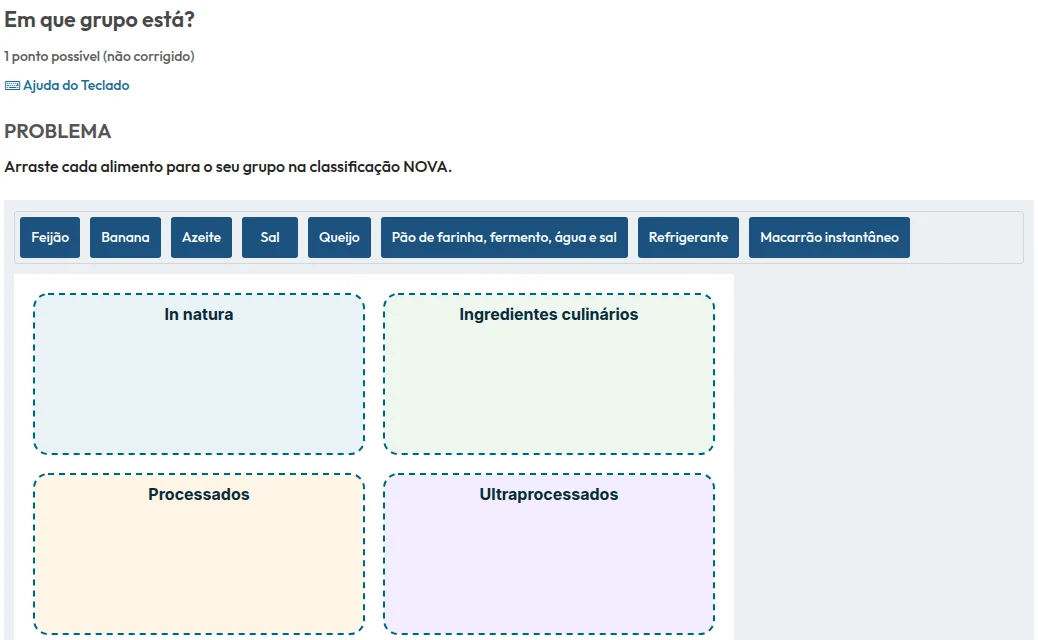The height and width of the screenshot is (640, 1038).
Task: Open the Ajuda do Teclado link
Action: point(67,85)
